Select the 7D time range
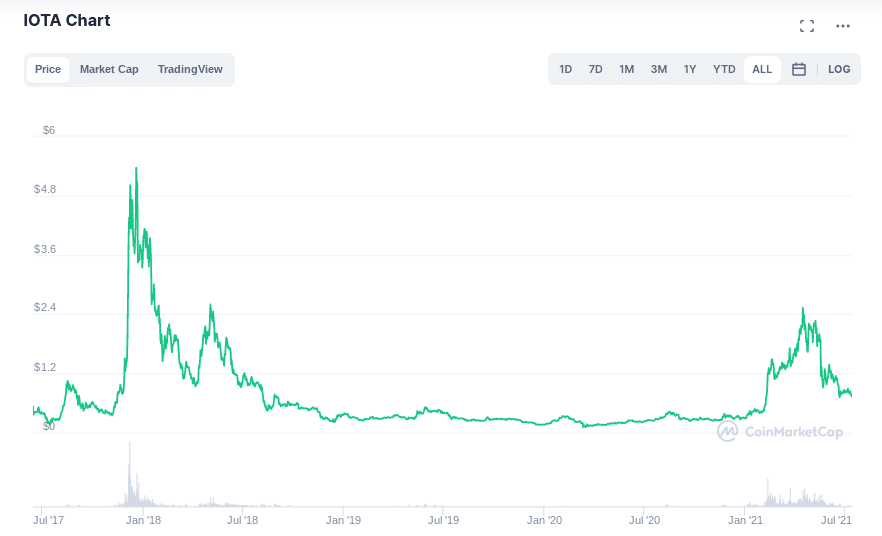 (x=595, y=69)
